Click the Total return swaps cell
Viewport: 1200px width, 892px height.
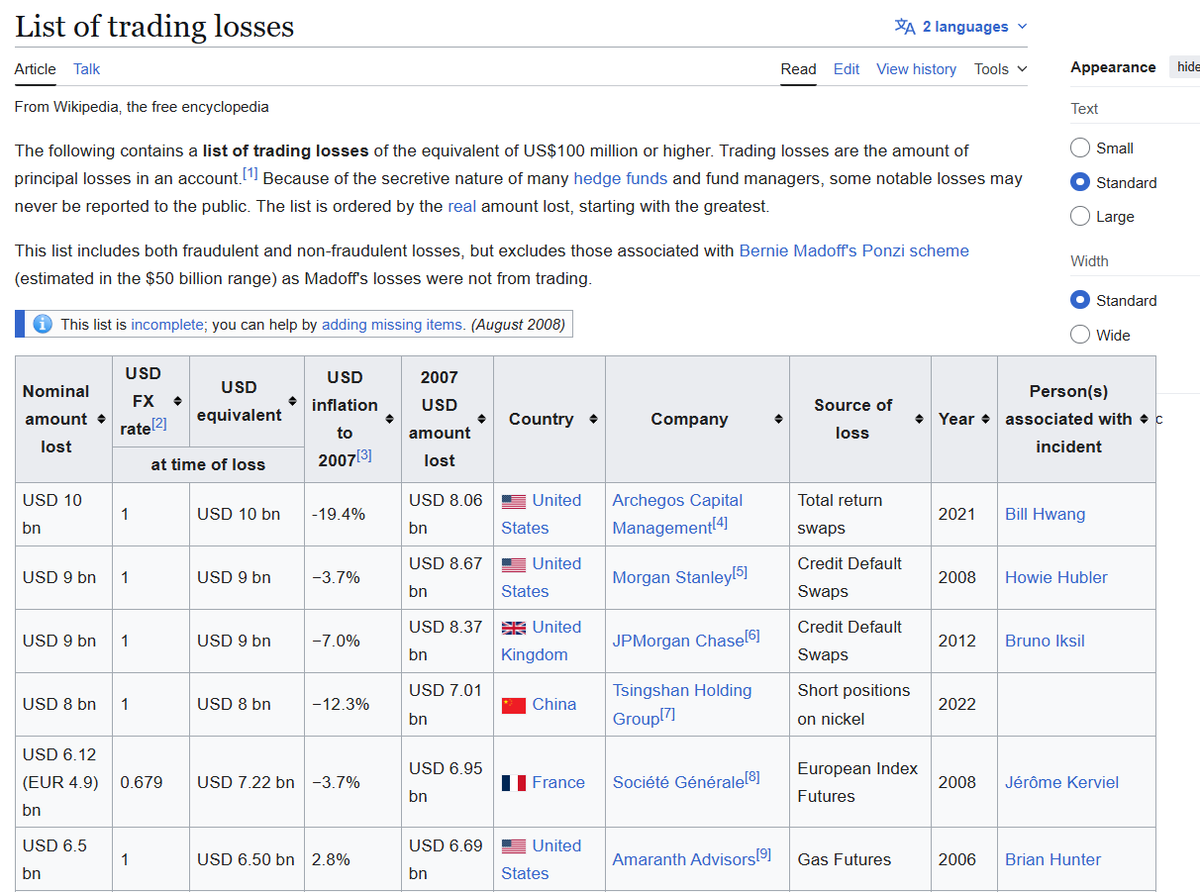click(x=860, y=514)
